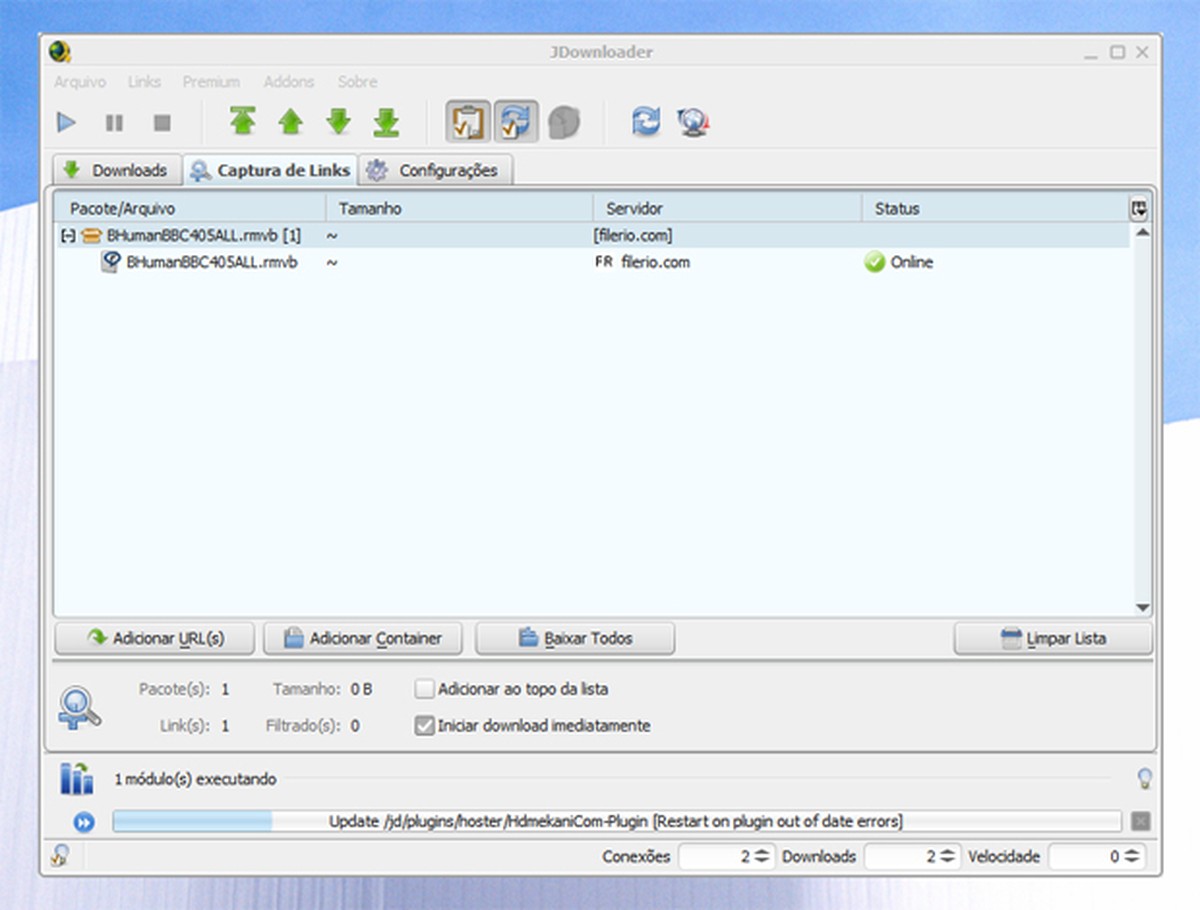
Task: Move selected package down one position
Action: (338, 122)
